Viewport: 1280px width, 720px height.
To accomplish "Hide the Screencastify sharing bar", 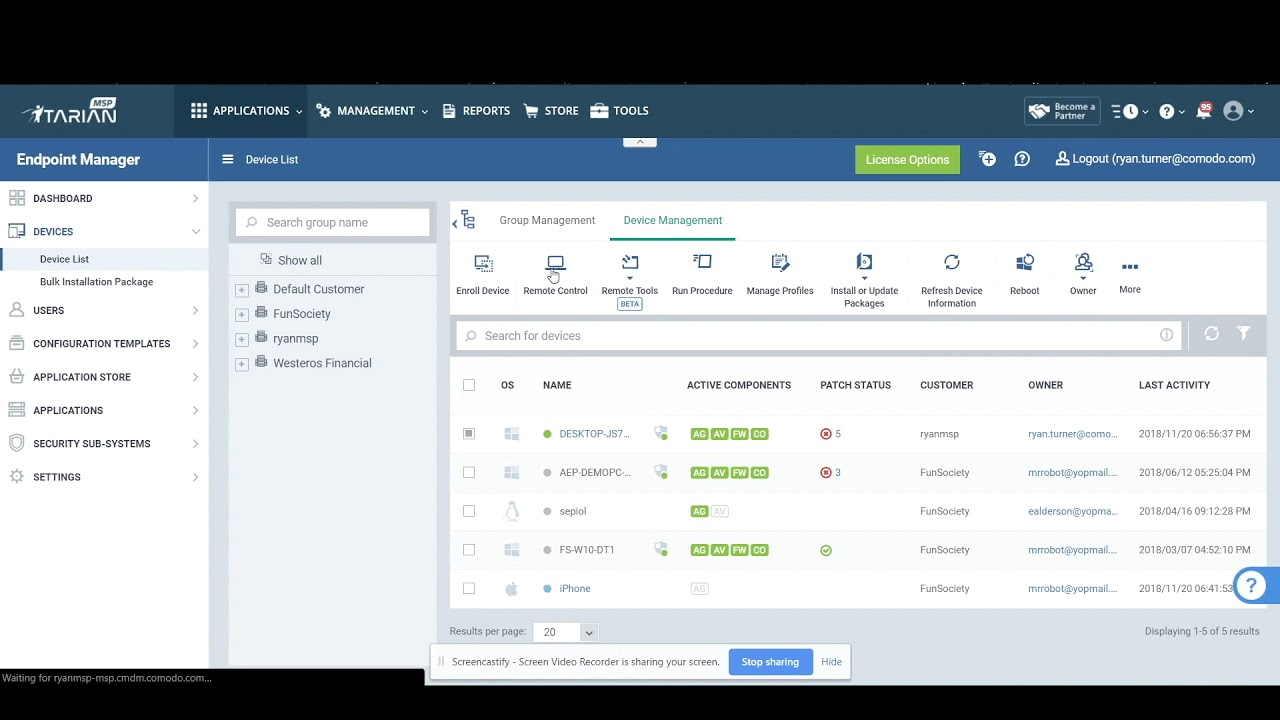I will pyautogui.click(x=832, y=662).
